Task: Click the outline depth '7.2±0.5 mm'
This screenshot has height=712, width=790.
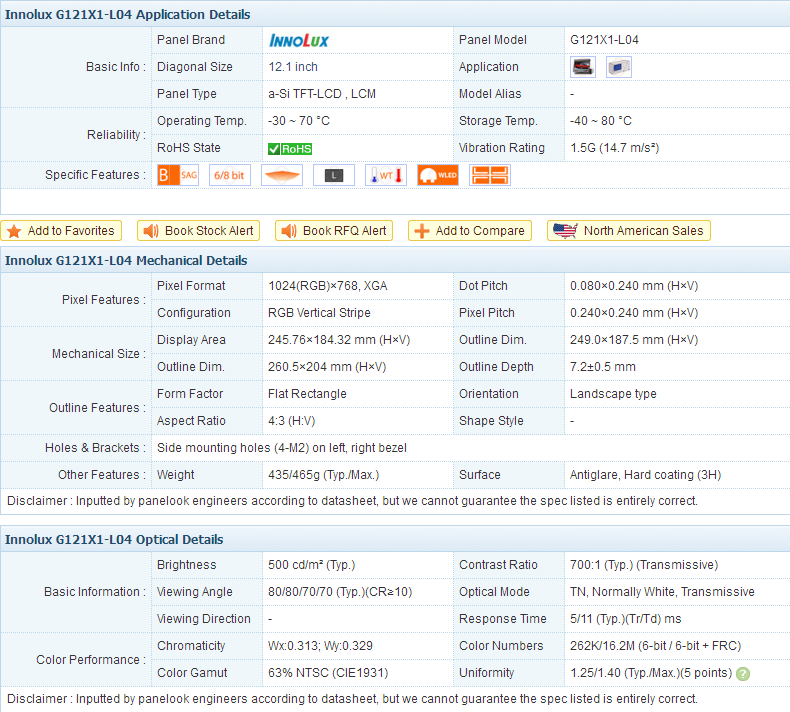Action: [603, 367]
